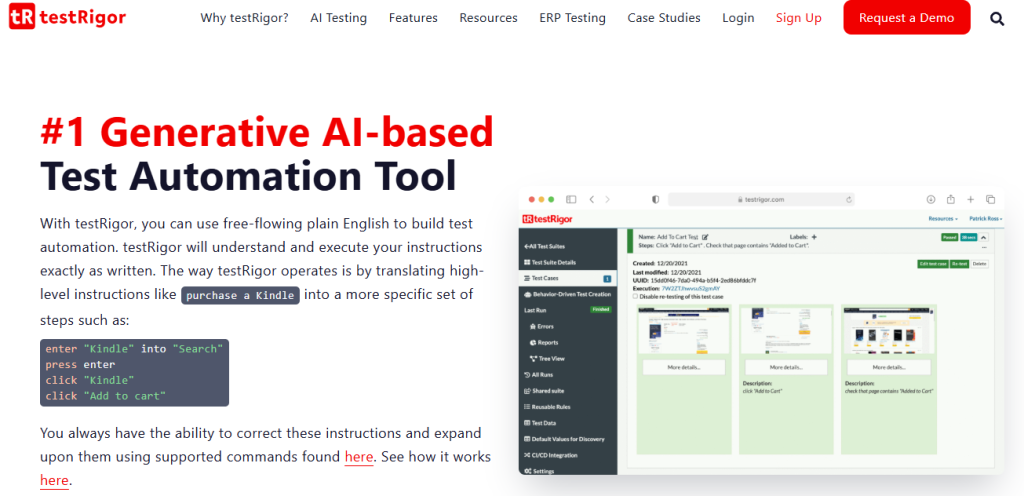Click the edit pencil icon beside the test name
Viewport: 1024px width, 496px height.
point(705,237)
